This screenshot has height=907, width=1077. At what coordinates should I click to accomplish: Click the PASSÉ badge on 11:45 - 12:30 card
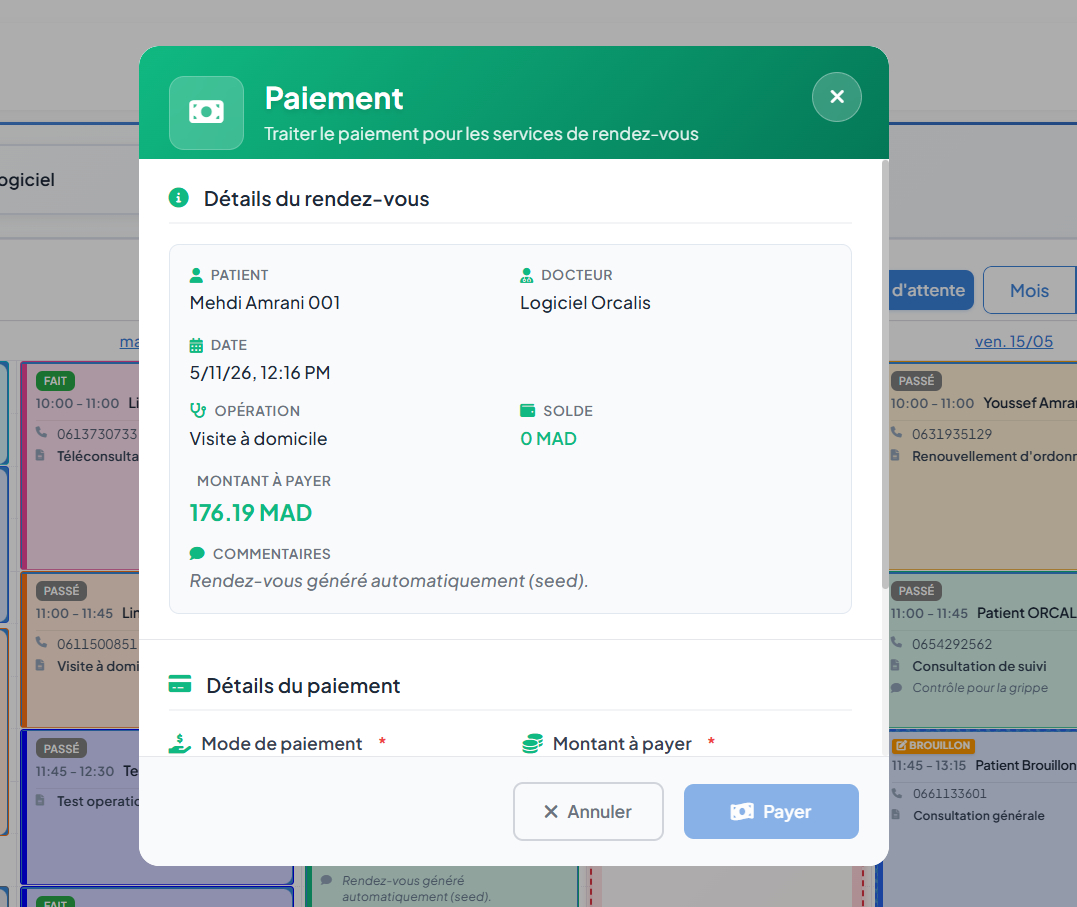[x=61, y=748]
